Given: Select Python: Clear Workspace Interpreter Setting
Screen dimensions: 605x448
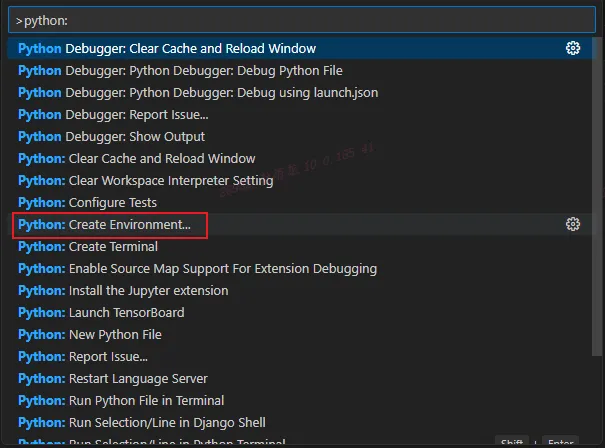Looking at the screenshot, I should tap(299, 181).
